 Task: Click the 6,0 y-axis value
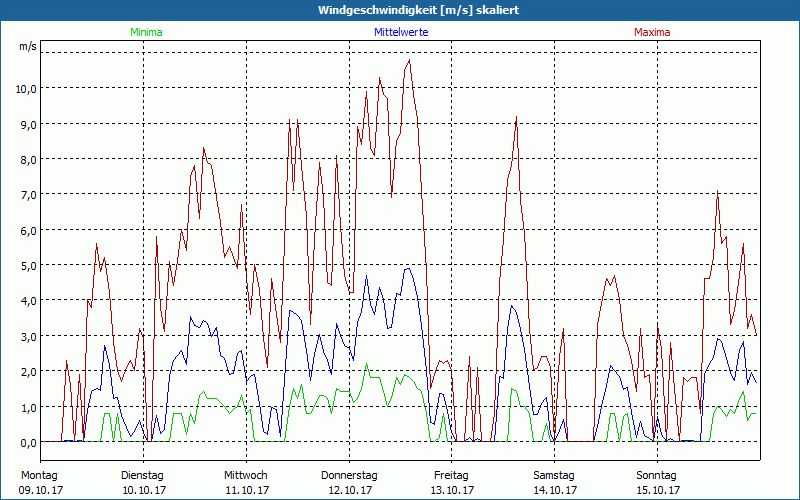[29, 230]
